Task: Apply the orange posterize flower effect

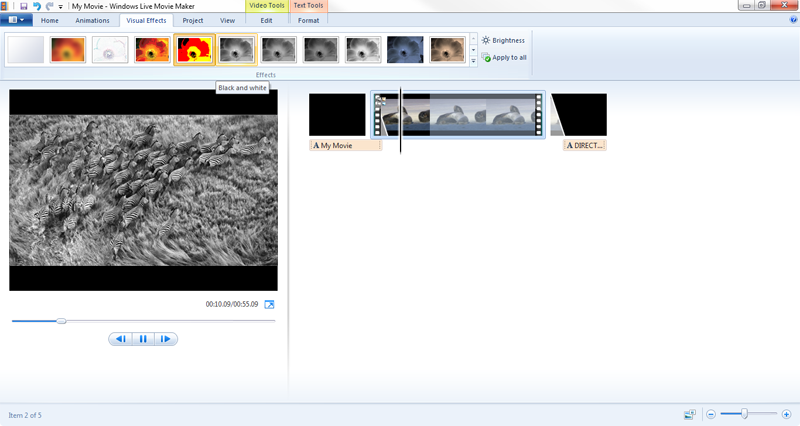Action: tap(152, 49)
